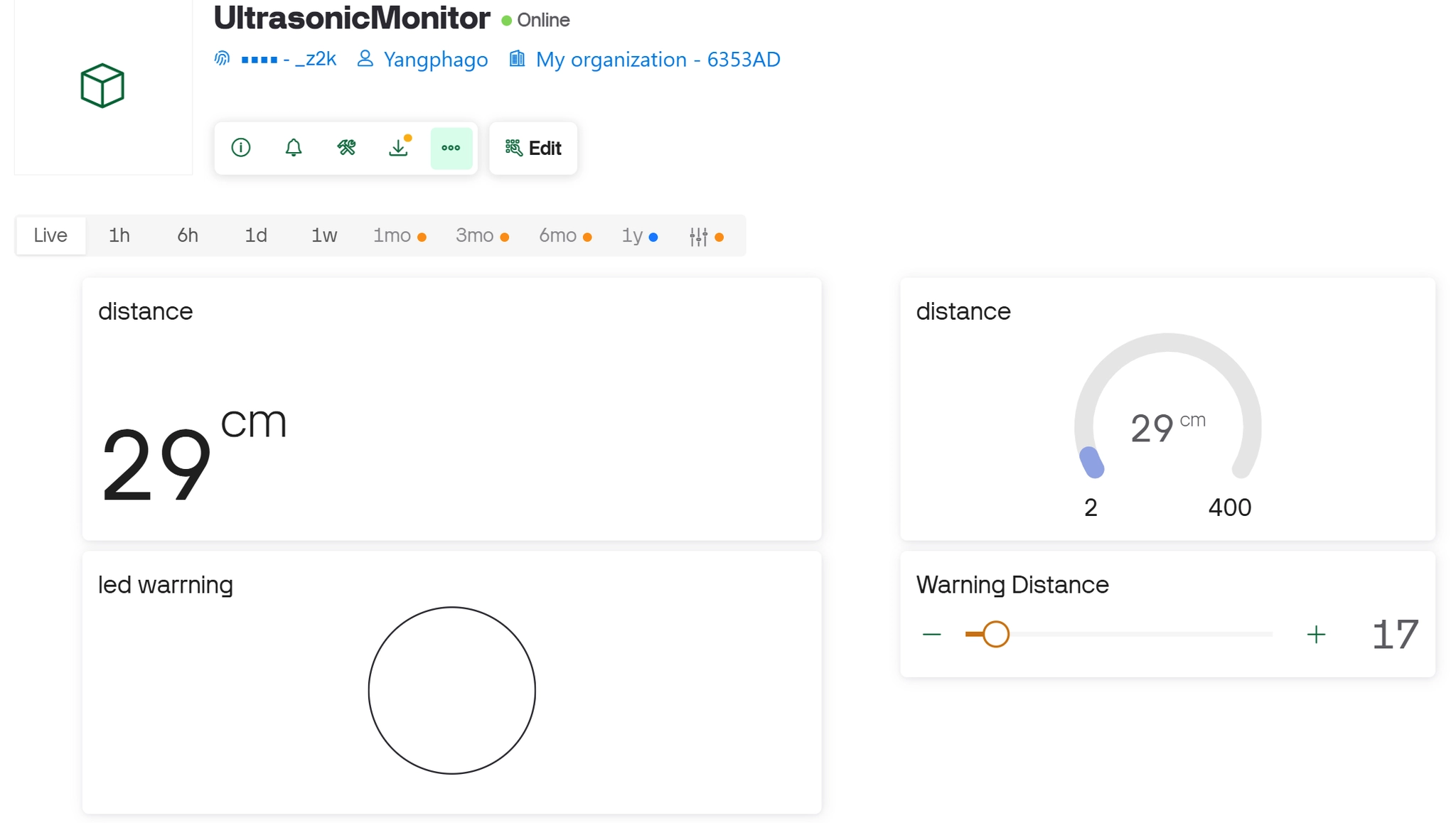Select the 1mo time range
The height and width of the screenshot is (823, 1456).
point(392,235)
